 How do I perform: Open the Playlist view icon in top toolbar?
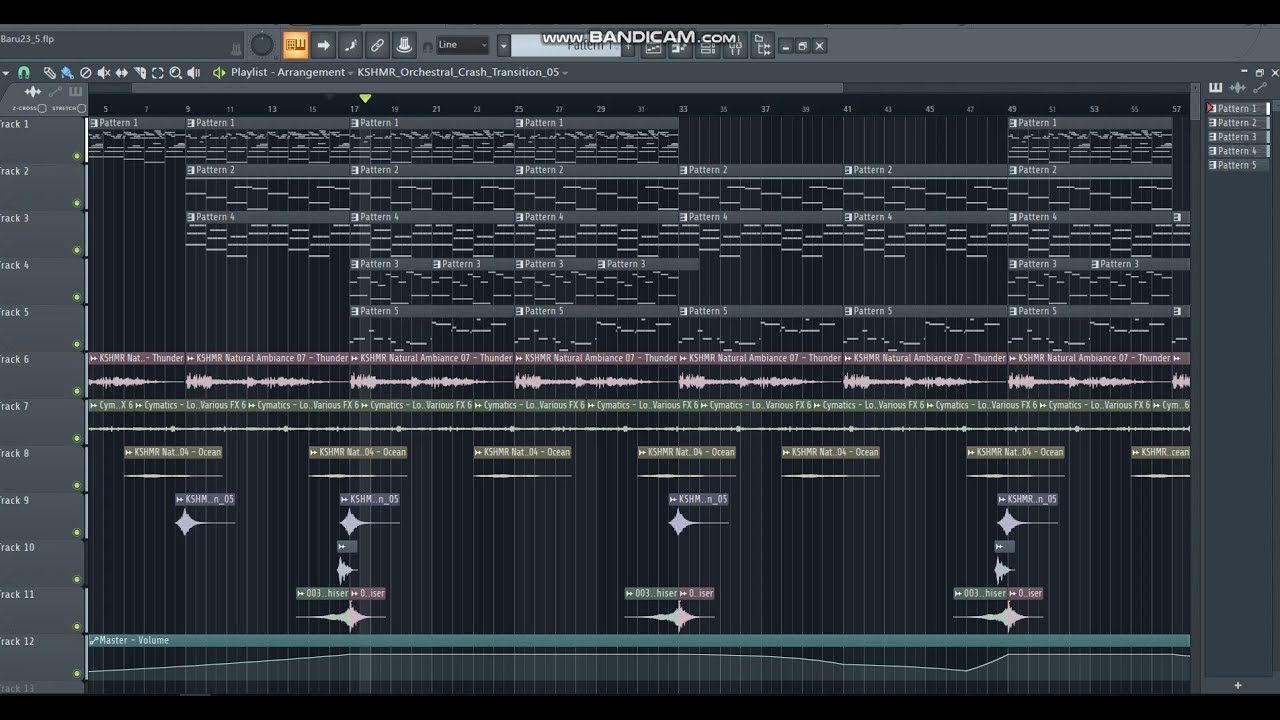pos(653,45)
